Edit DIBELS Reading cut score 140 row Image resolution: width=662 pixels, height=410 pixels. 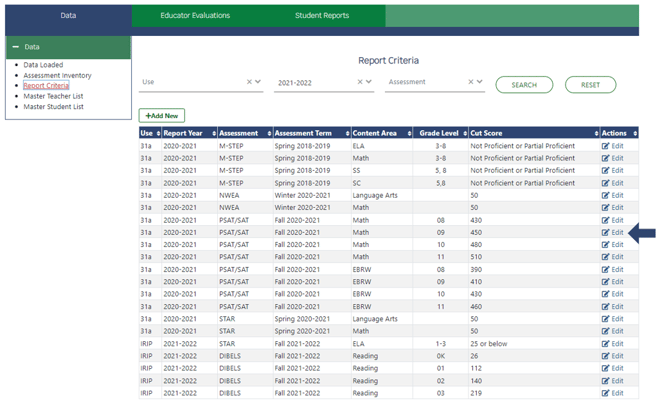[612, 381]
